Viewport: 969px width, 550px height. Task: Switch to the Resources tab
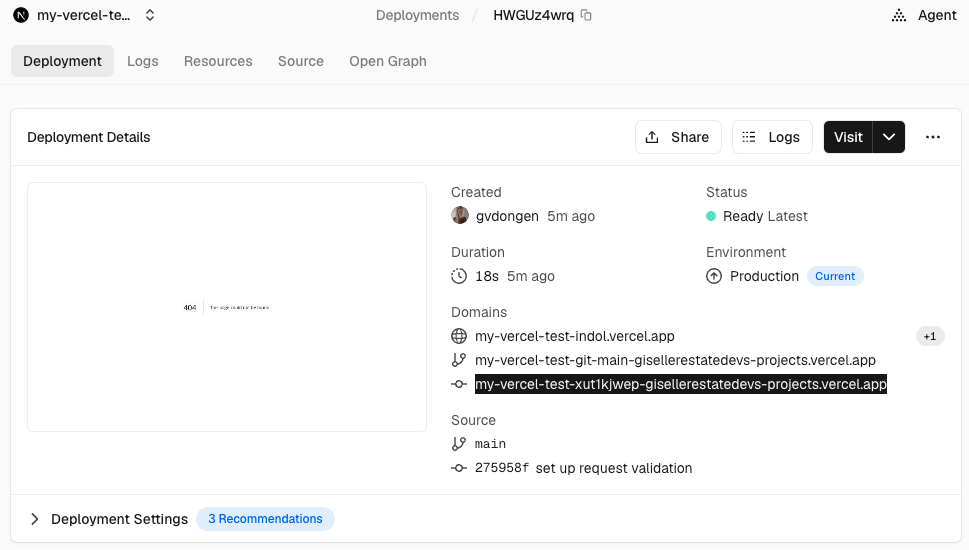pos(218,61)
